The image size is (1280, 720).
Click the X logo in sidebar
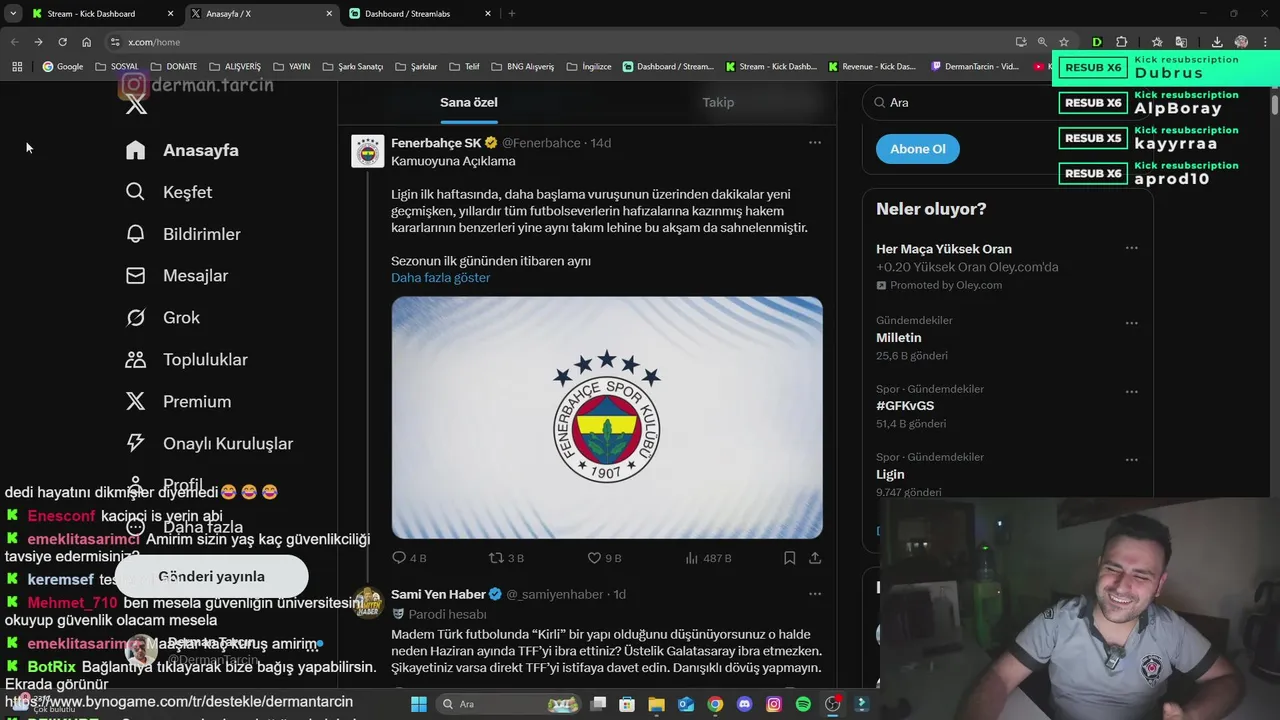point(136,105)
